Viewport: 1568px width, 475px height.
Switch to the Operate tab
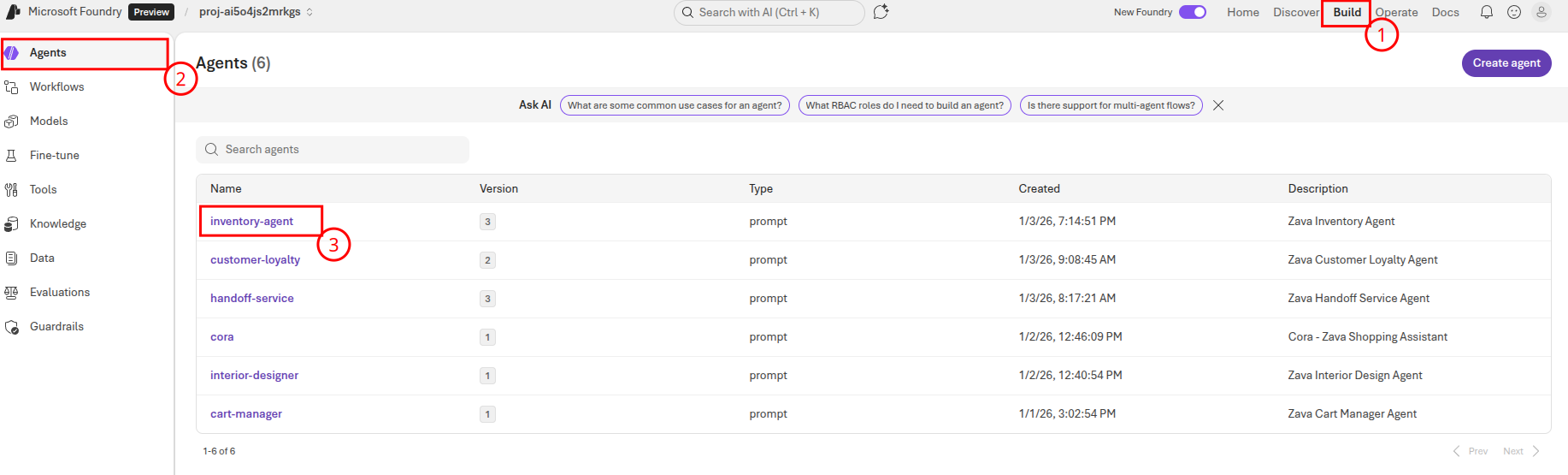(x=1397, y=12)
